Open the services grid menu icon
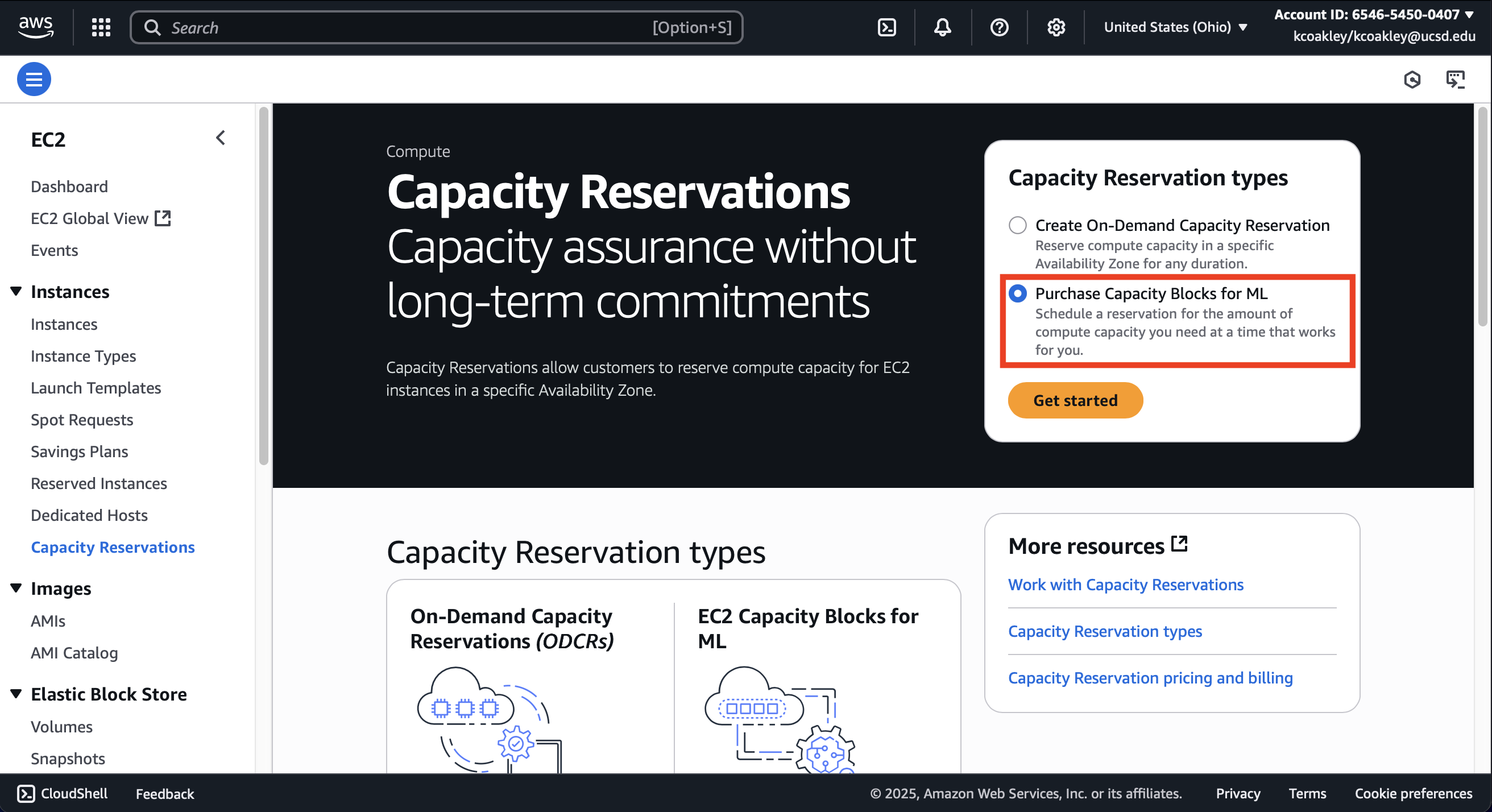The height and width of the screenshot is (812, 1492). click(101, 27)
